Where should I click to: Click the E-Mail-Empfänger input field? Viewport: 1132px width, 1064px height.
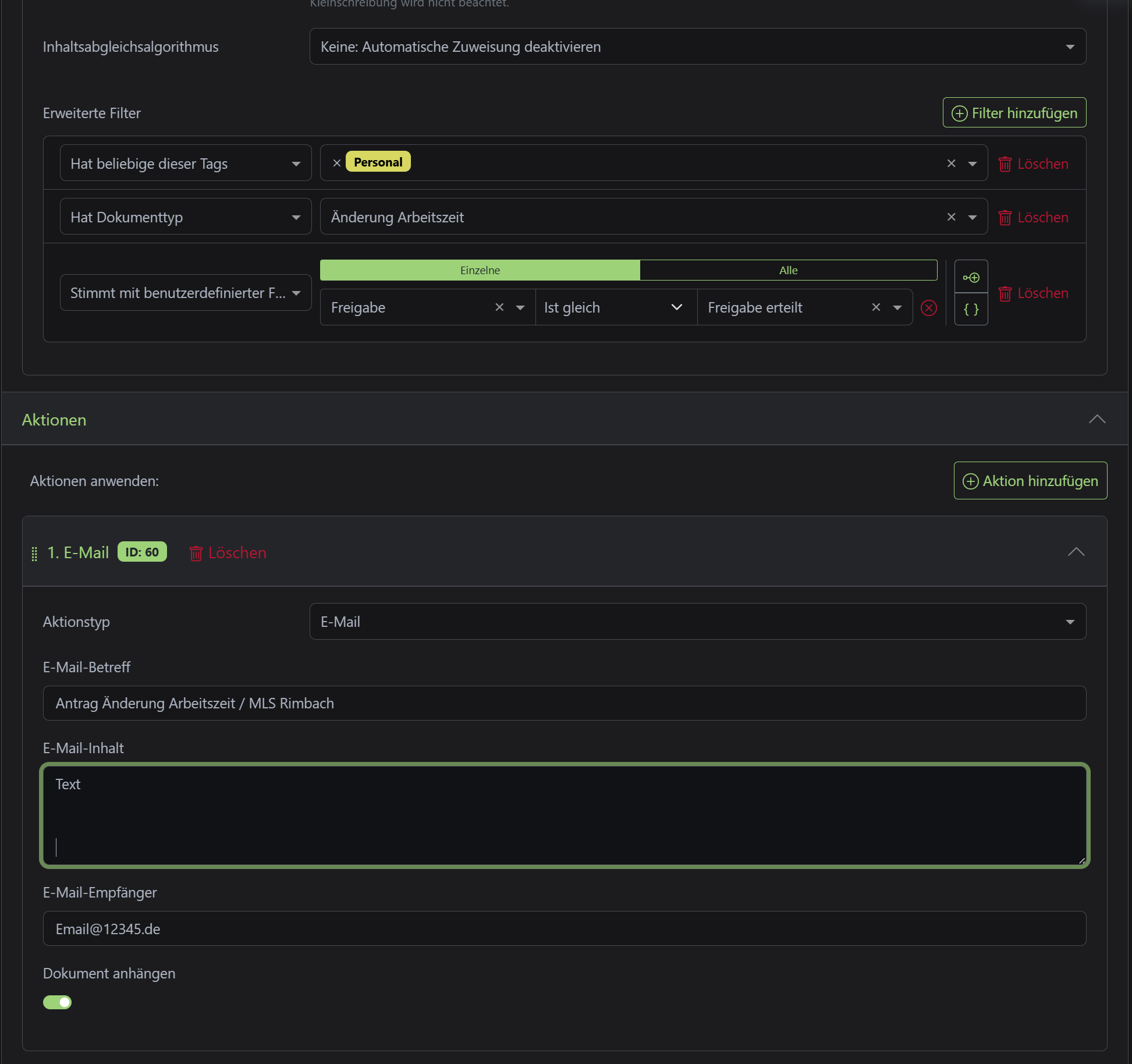[x=563, y=928]
